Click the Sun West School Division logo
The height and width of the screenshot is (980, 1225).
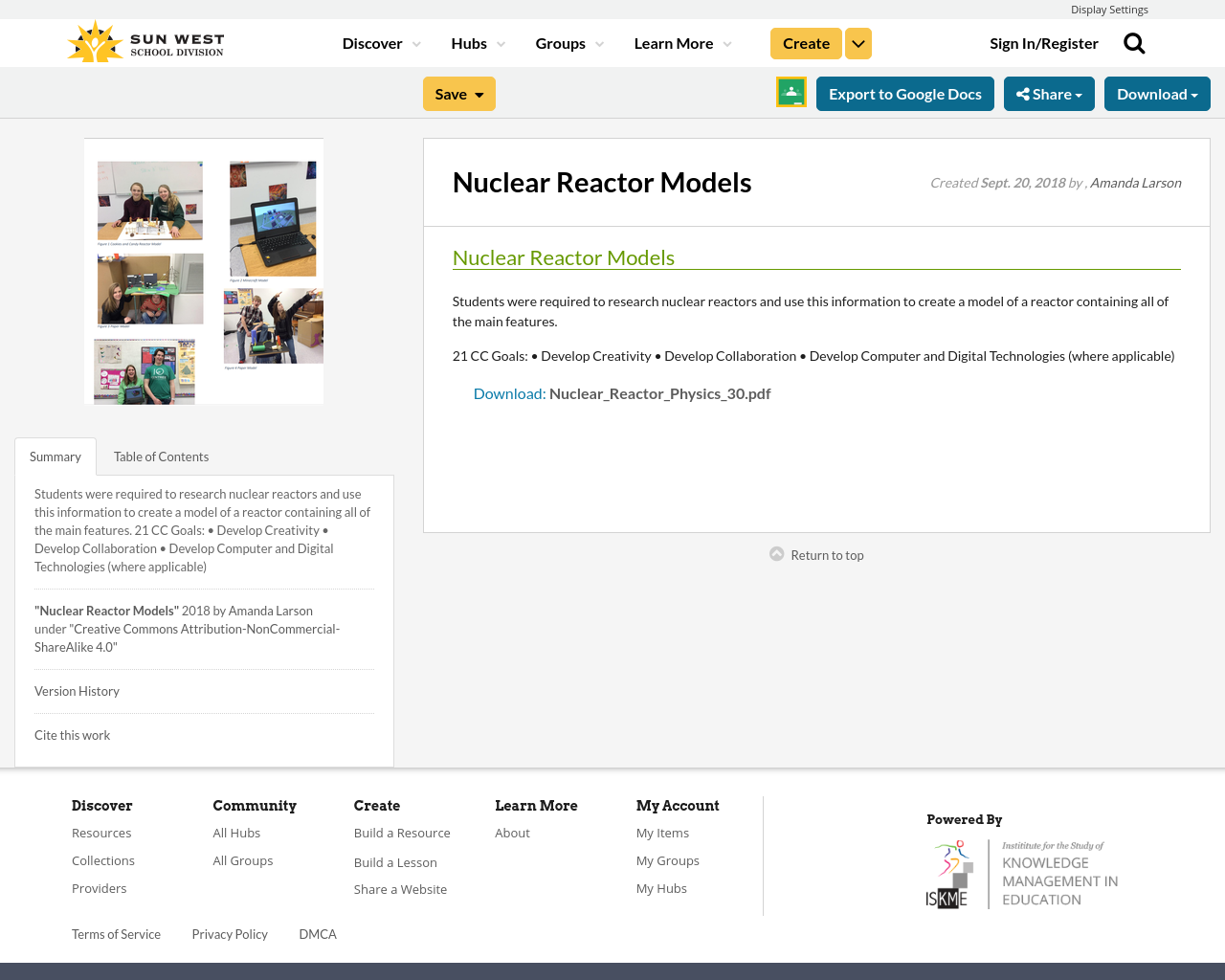click(x=144, y=39)
